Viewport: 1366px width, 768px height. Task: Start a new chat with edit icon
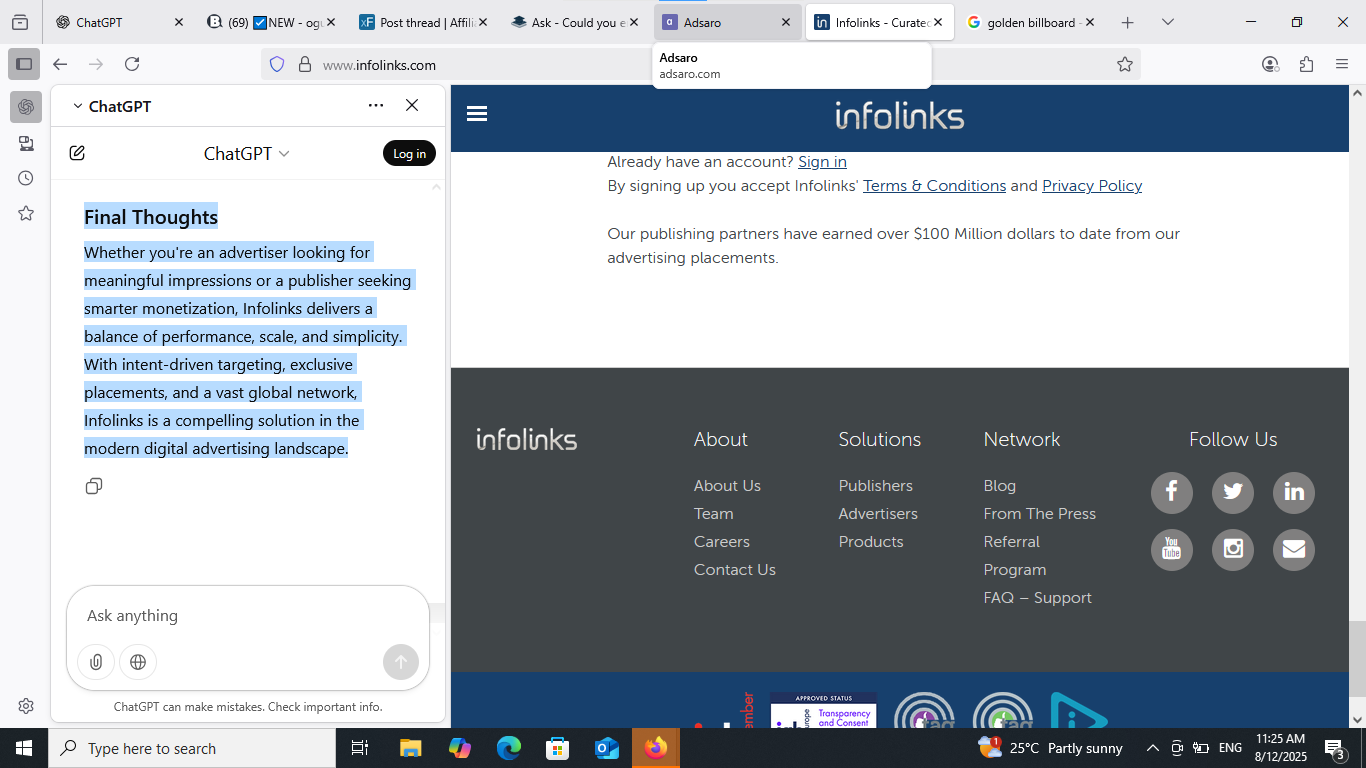click(x=77, y=153)
